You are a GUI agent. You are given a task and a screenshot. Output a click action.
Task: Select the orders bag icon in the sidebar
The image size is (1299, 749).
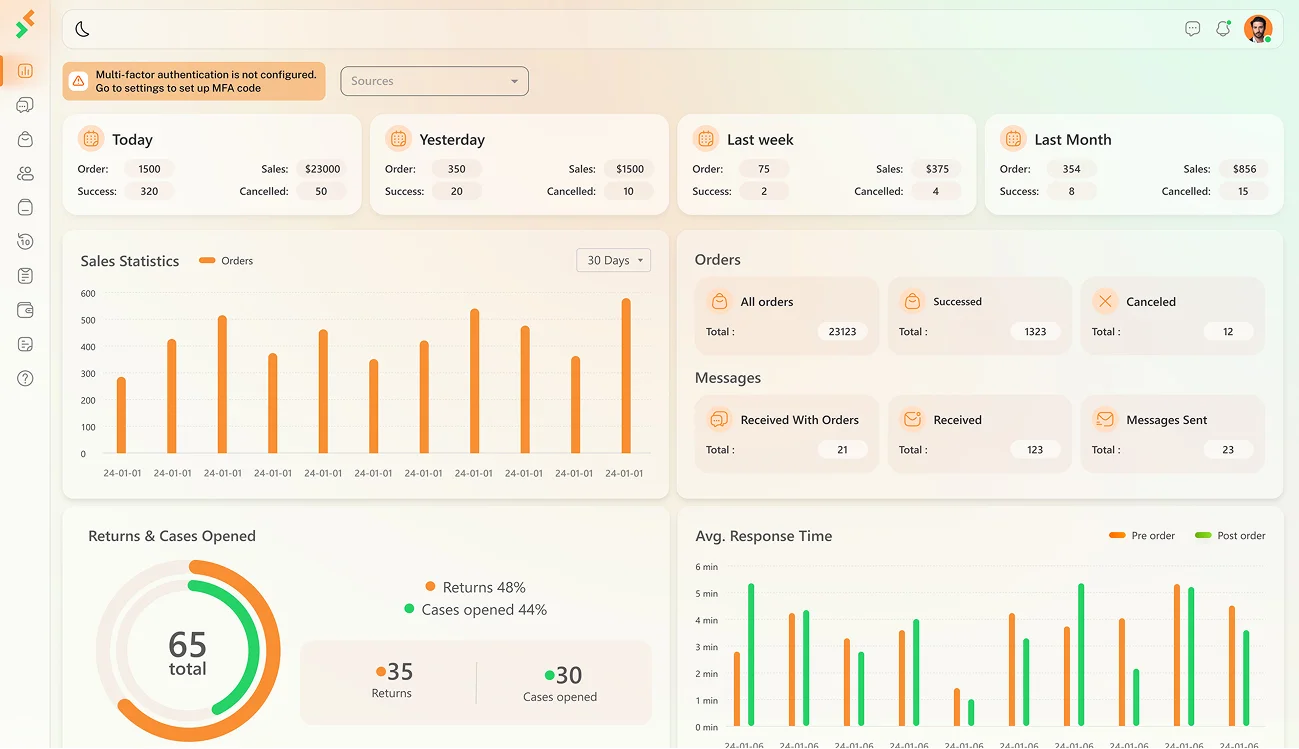click(25, 139)
